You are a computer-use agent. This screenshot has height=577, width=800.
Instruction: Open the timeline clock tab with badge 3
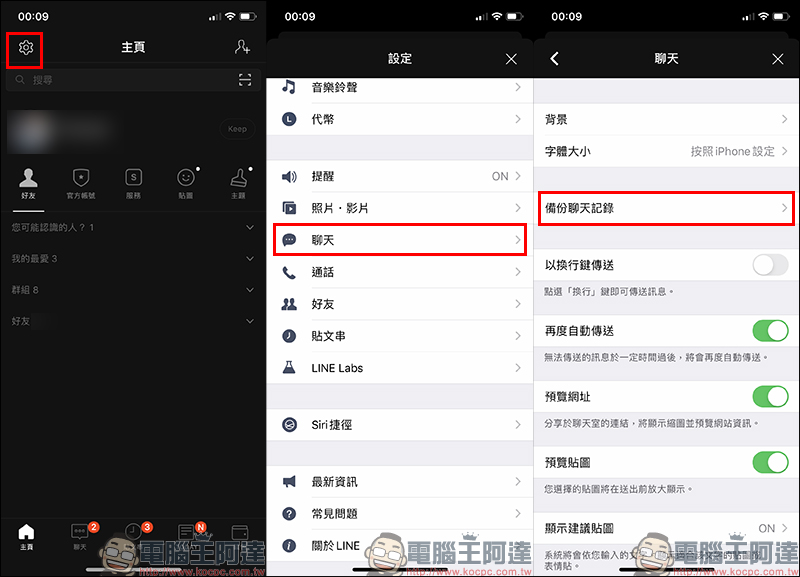[134, 533]
